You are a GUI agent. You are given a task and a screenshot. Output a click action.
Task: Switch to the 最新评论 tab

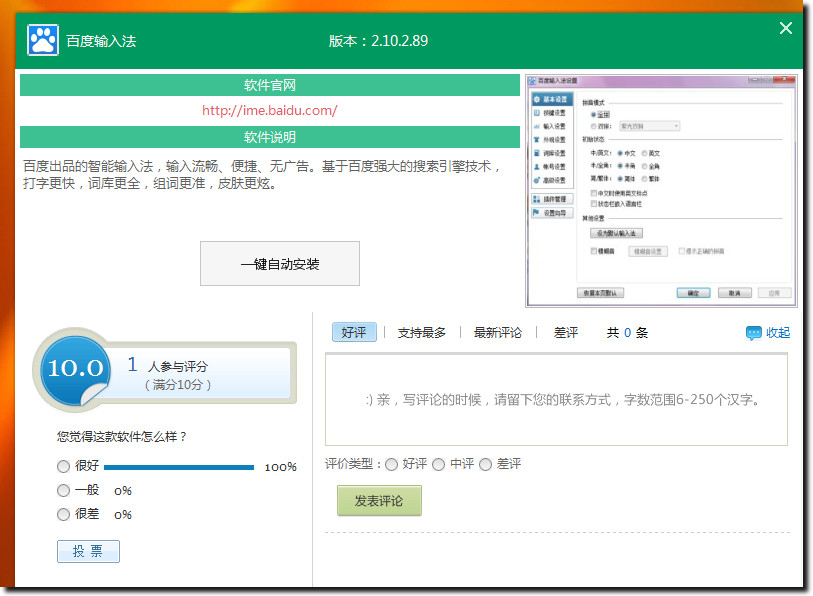(498, 332)
